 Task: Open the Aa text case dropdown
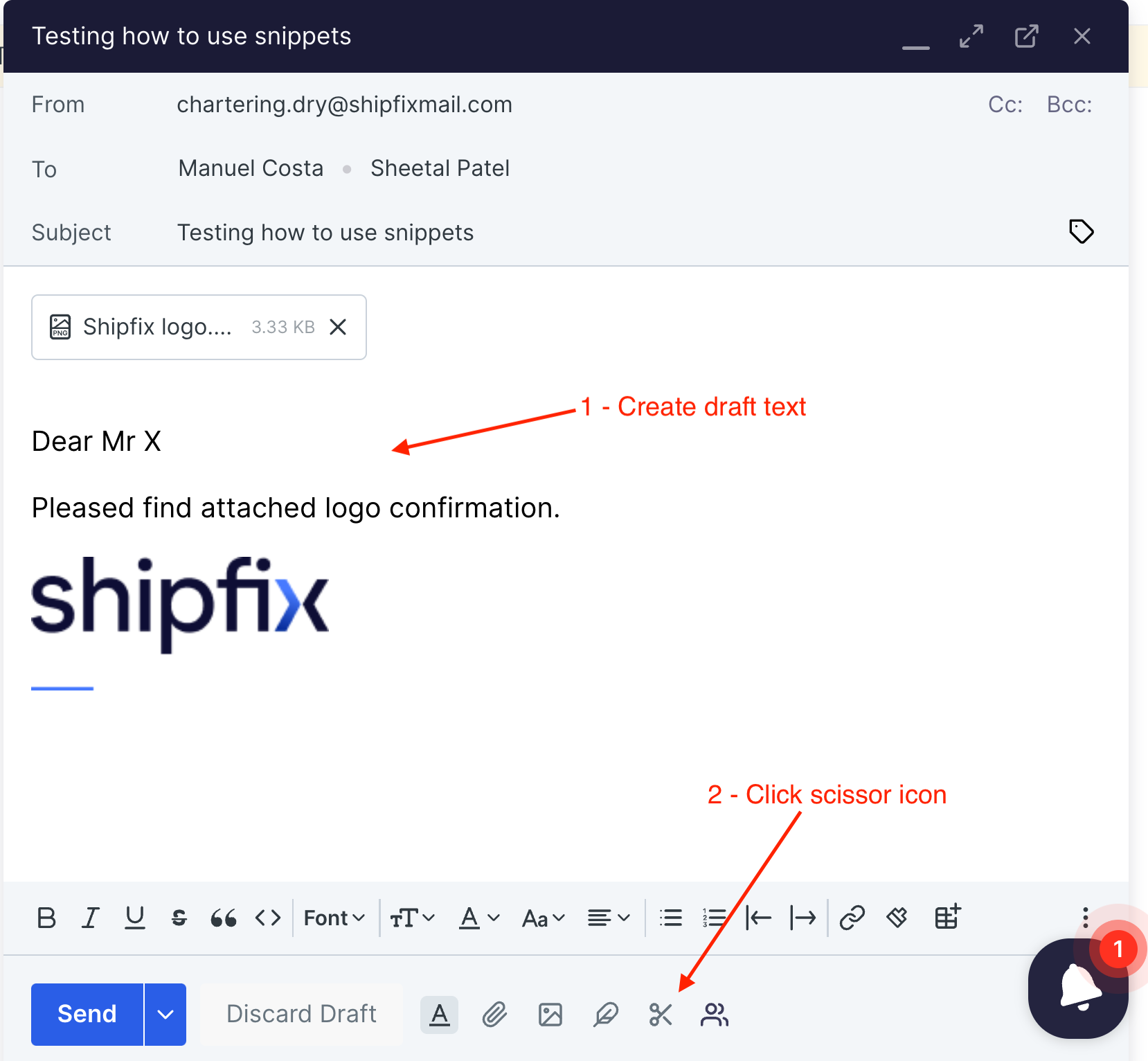point(544,918)
